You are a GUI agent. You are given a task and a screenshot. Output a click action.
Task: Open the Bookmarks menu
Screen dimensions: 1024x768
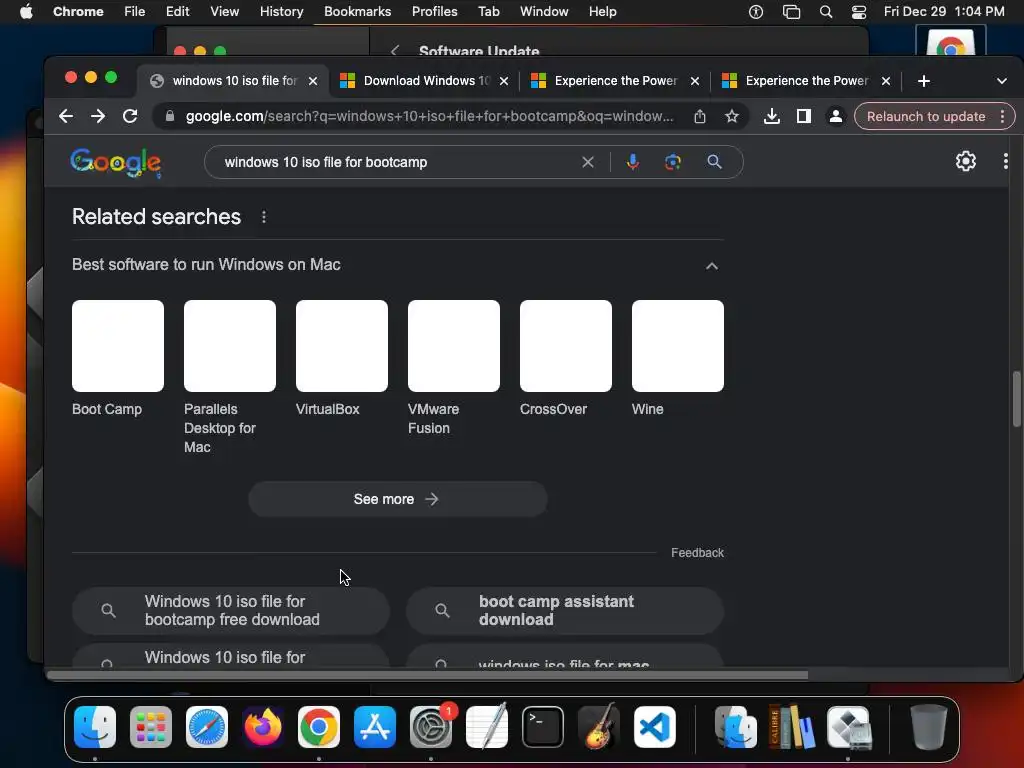357,12
